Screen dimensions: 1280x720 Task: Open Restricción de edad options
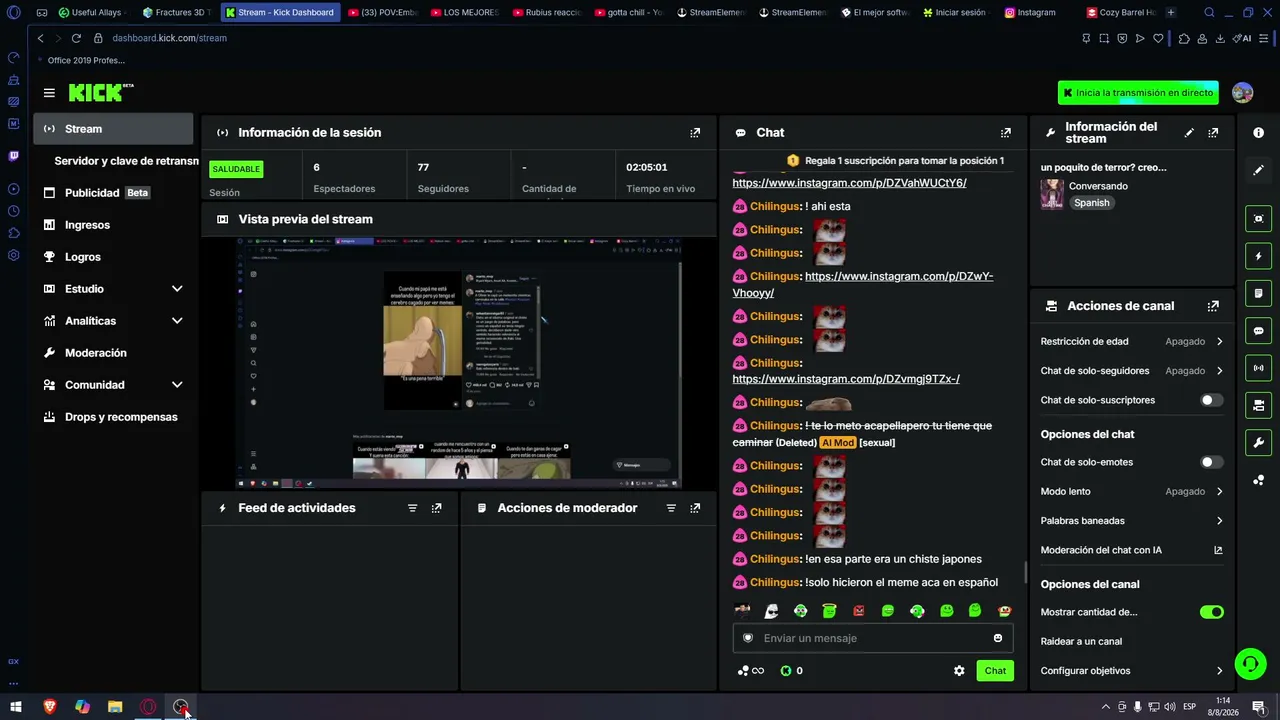click(x=1131, y=342)
